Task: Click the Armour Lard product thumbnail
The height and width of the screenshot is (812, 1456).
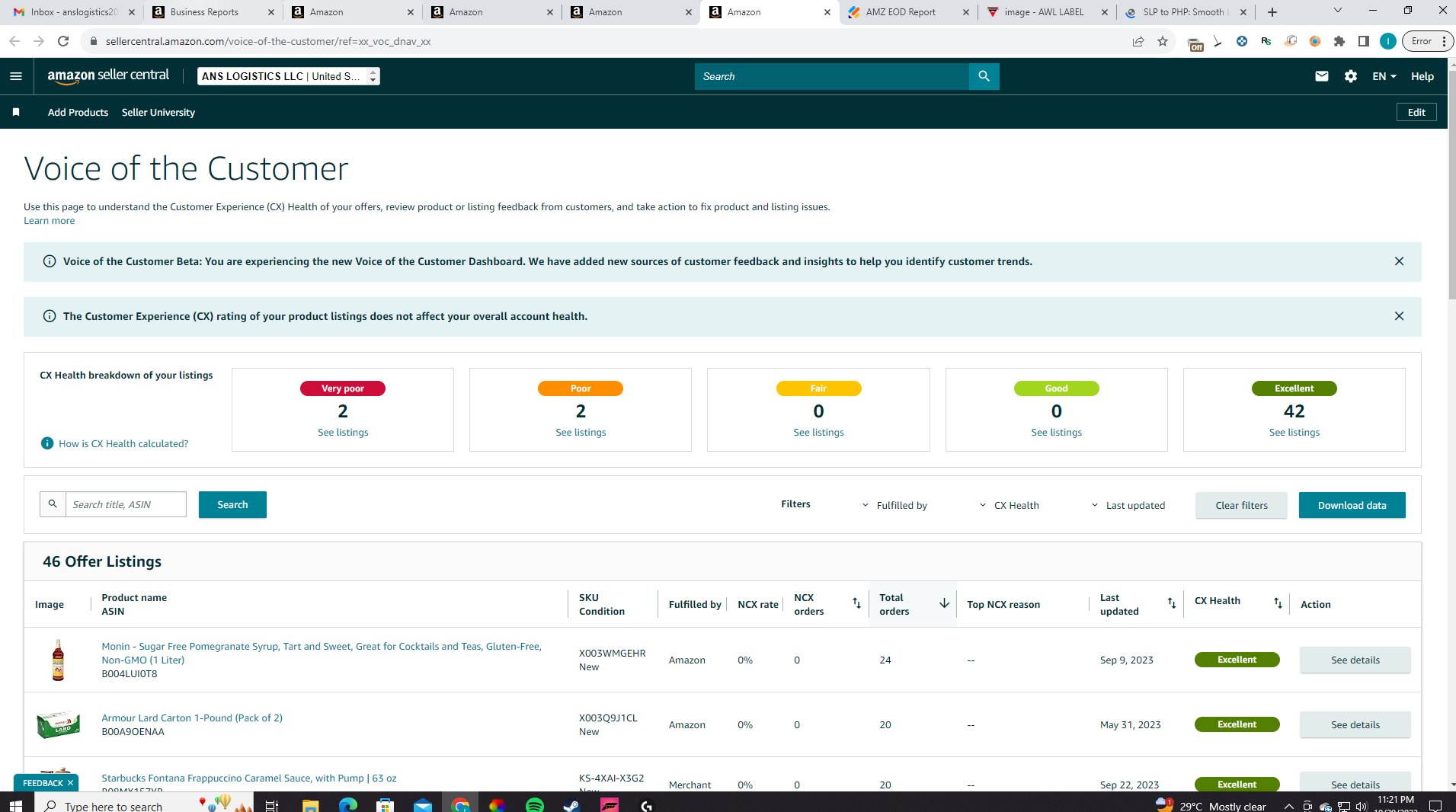Action: tap(58, 724)
